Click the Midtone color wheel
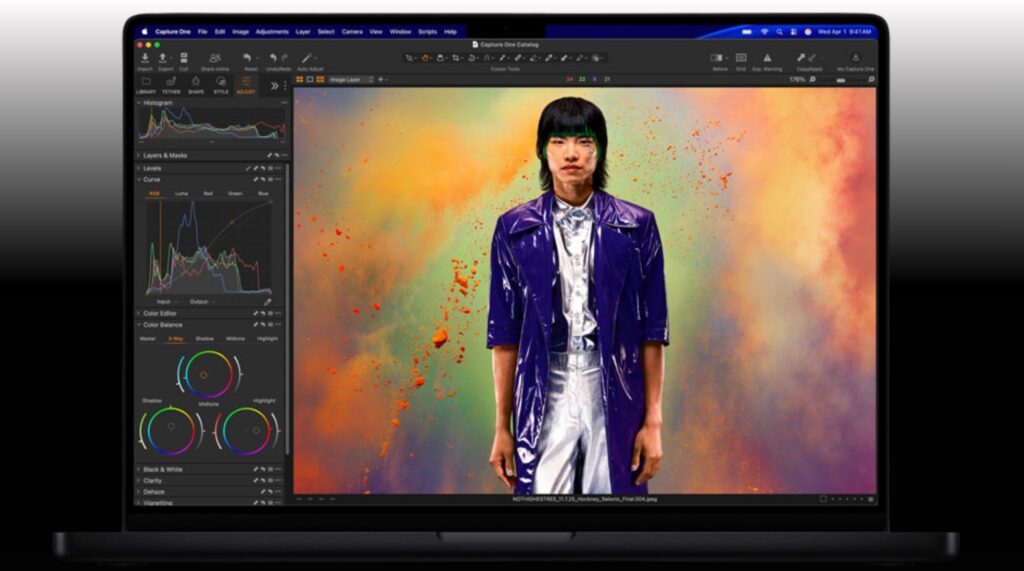 coord(209,374)
